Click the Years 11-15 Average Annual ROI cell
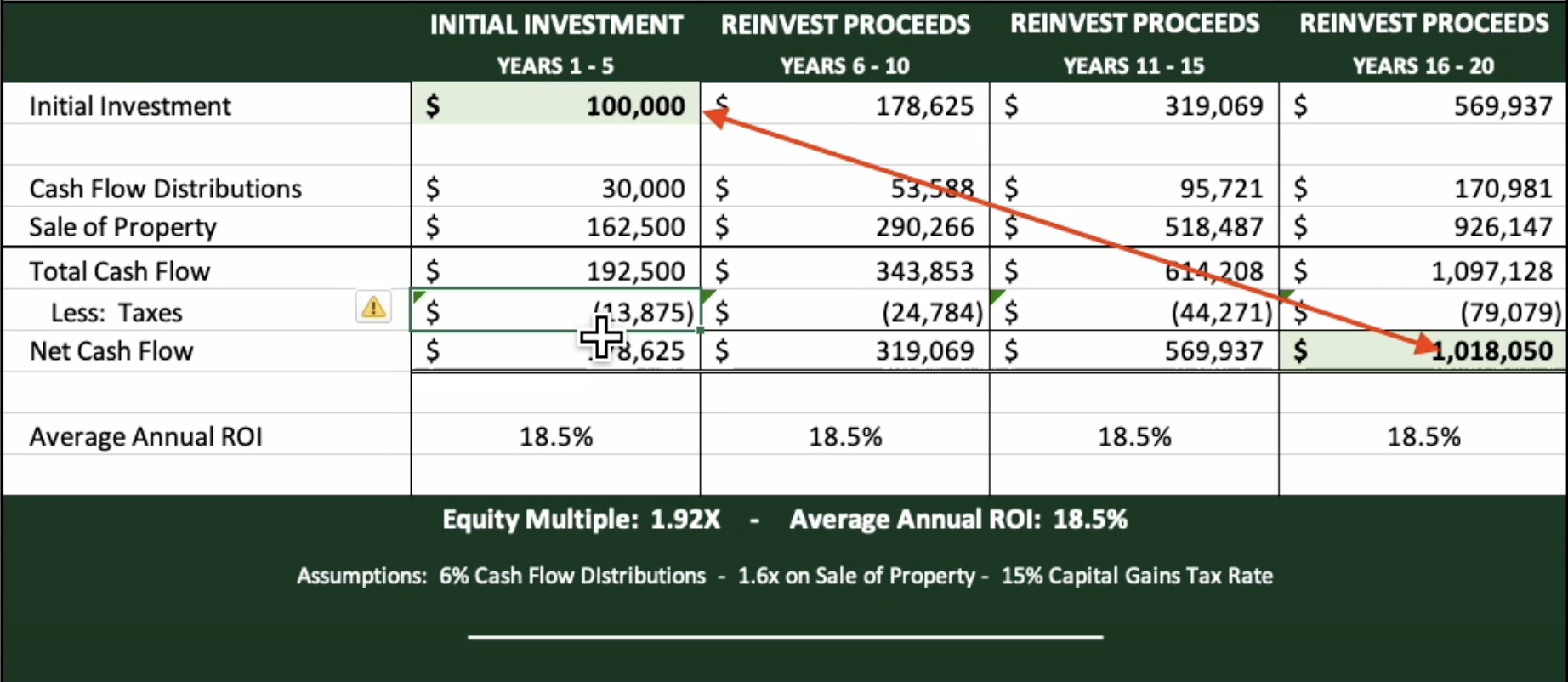Screen dimensions: 1568x682 click(x=1134, y=436)
